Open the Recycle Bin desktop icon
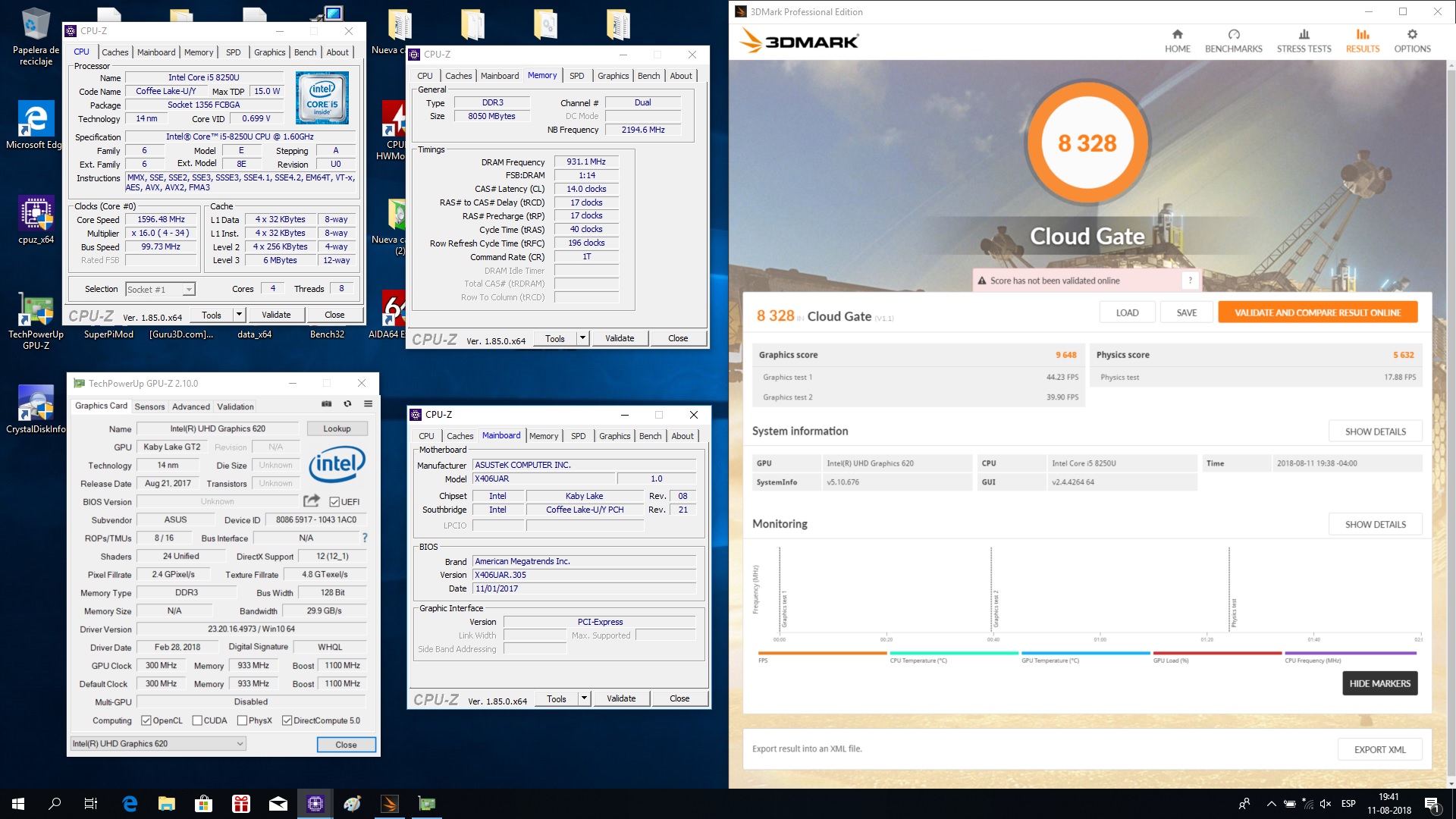This screenshot has height=819, width=1456. pyautogui.click(x=36, y=36)
